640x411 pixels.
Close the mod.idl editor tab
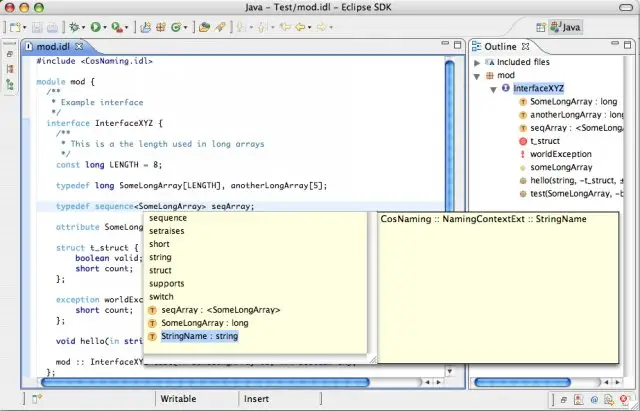79,47
